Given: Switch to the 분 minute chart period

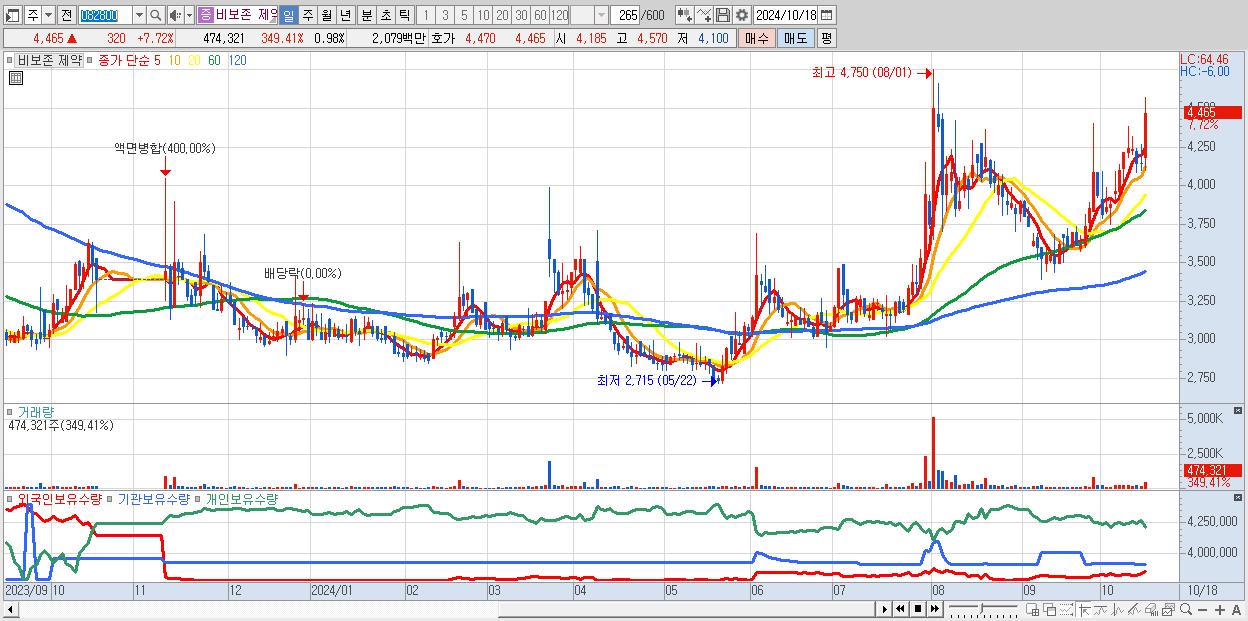Looking at the screenshot, I should [x=365, y=15].
